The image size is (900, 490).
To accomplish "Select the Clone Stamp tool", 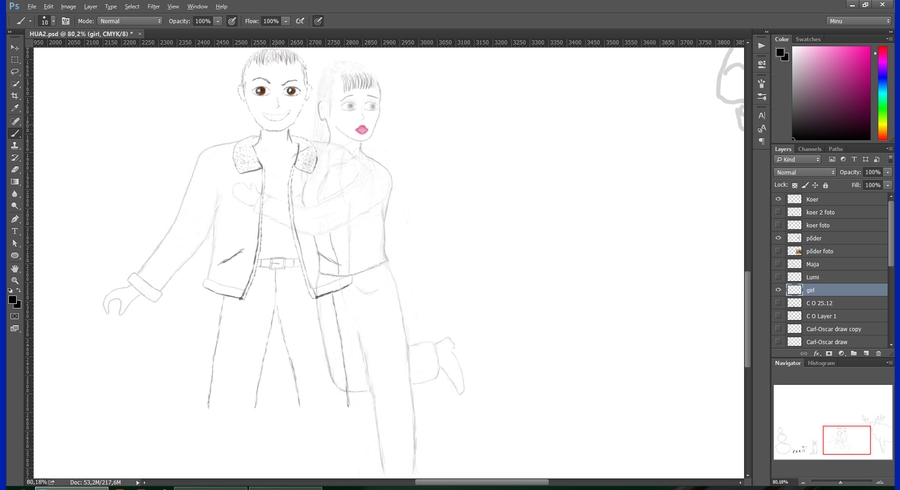I will [15, 146].
